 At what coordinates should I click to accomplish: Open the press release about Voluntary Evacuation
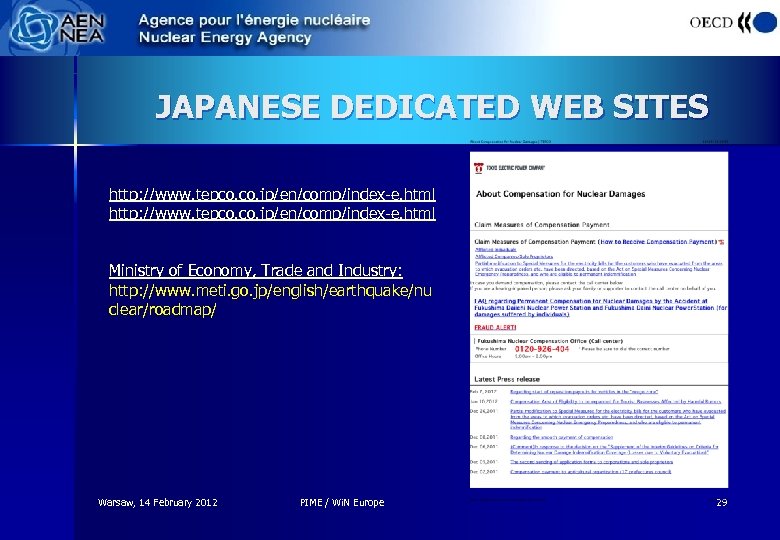(x=614, y=450)
